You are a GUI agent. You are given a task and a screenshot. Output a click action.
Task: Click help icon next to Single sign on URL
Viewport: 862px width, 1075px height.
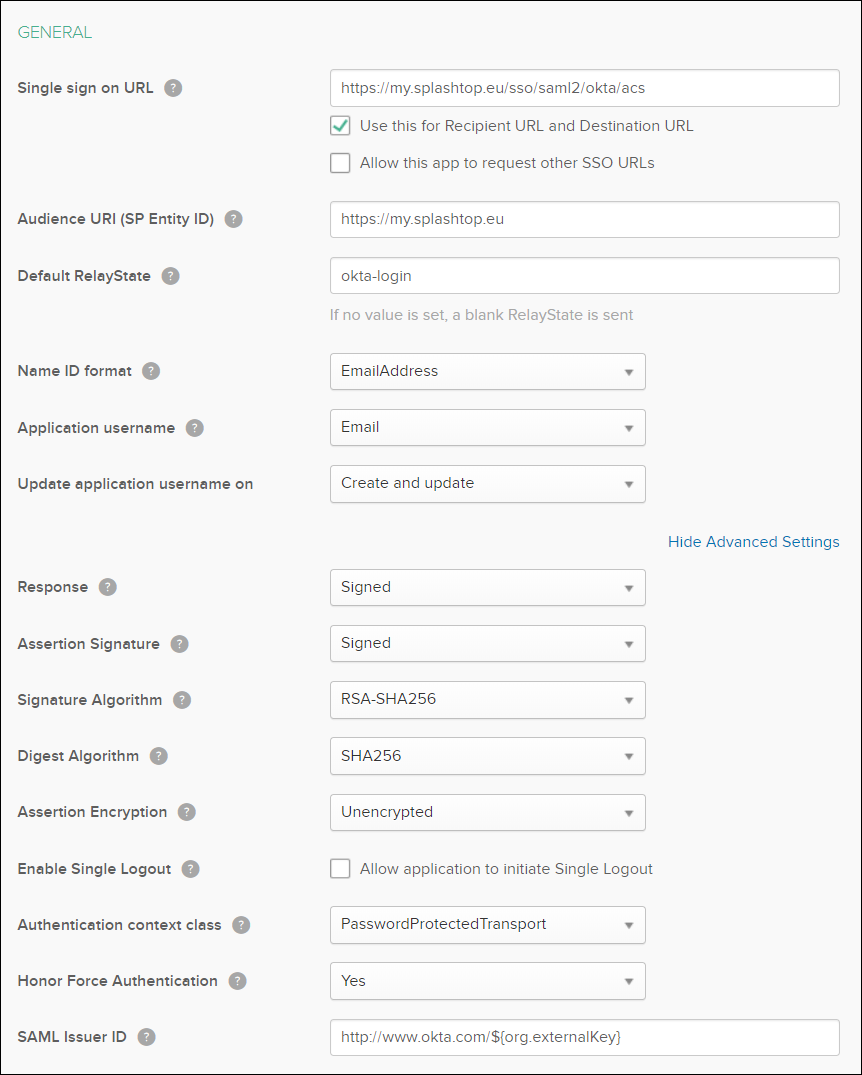coord(173,88)
